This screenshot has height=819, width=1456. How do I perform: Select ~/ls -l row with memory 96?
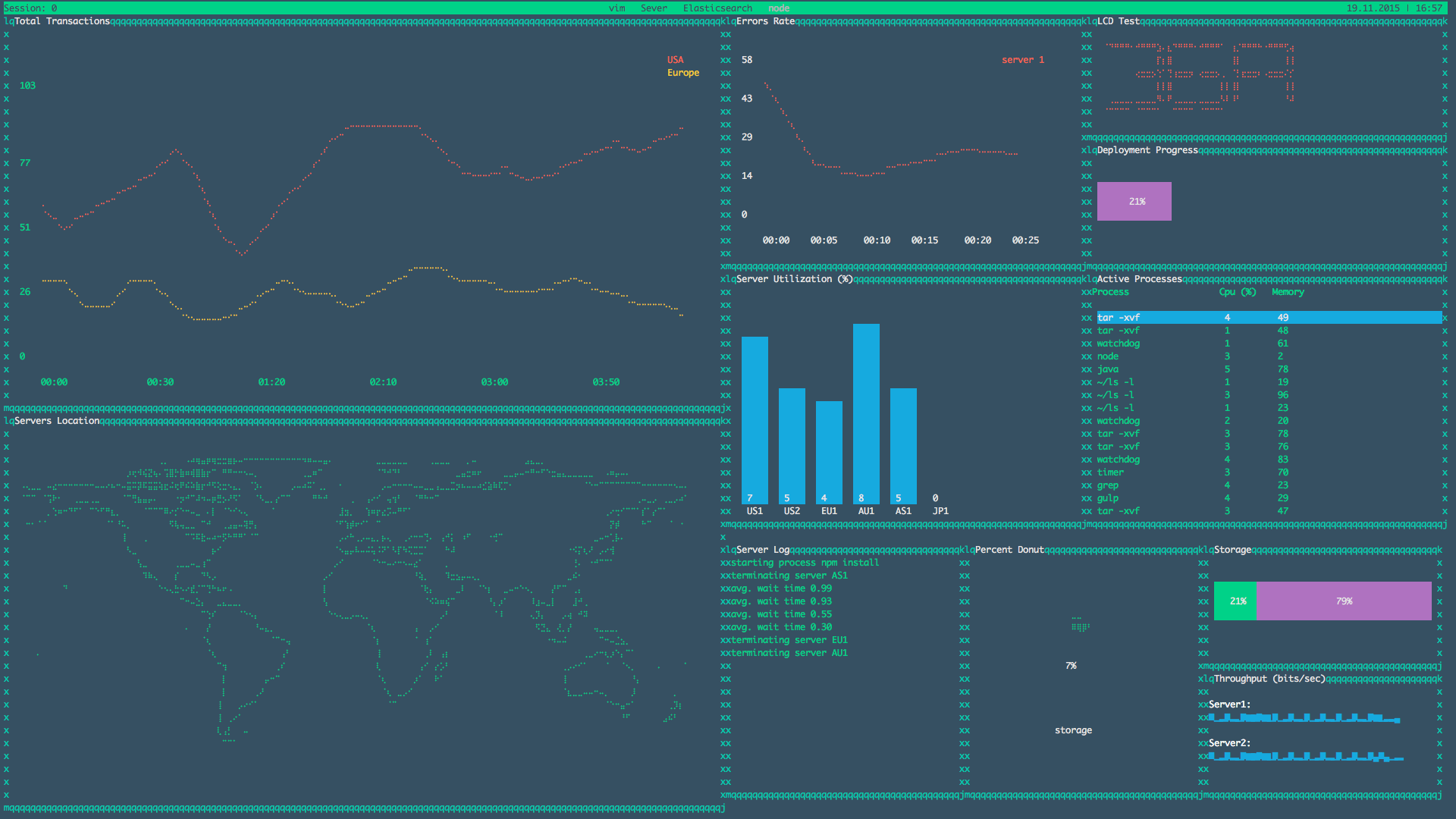[1269, 395]
